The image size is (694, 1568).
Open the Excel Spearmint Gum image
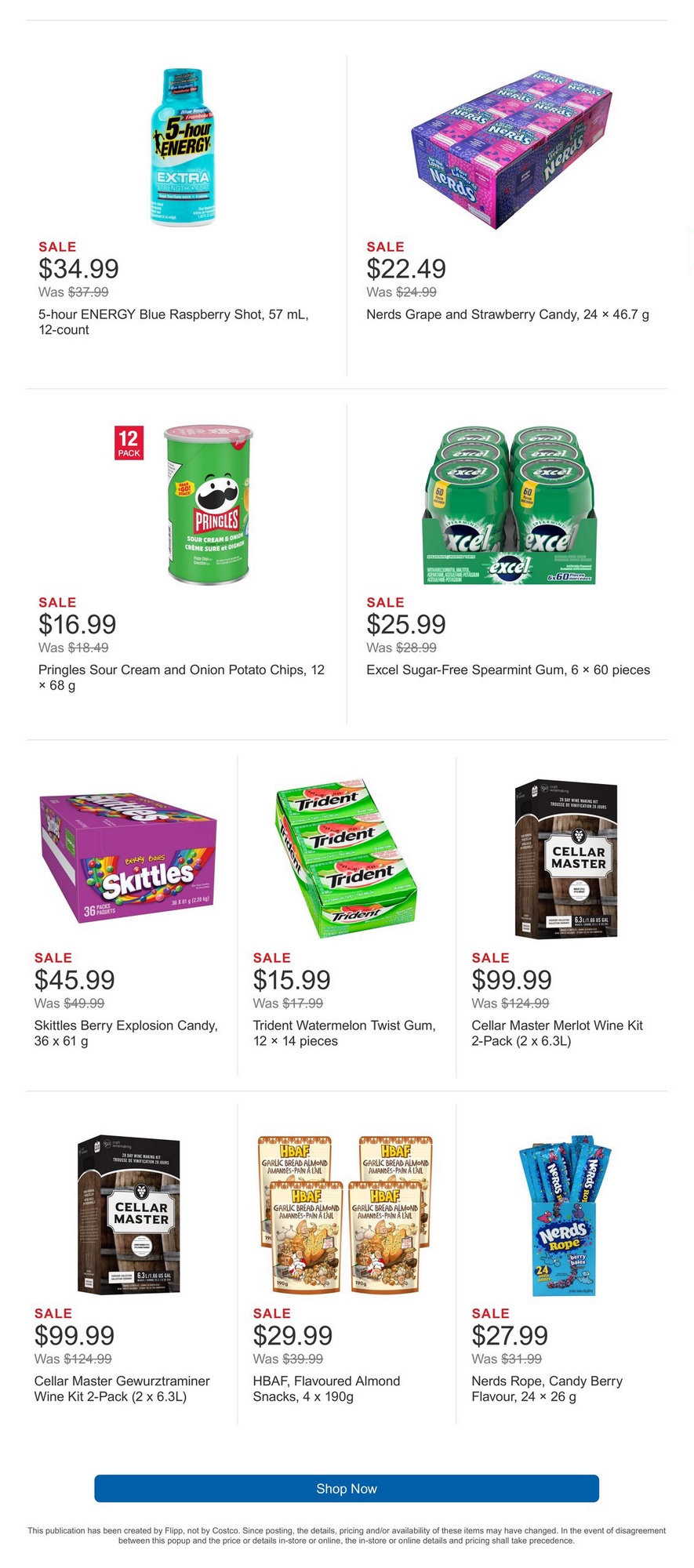[510, 506]
